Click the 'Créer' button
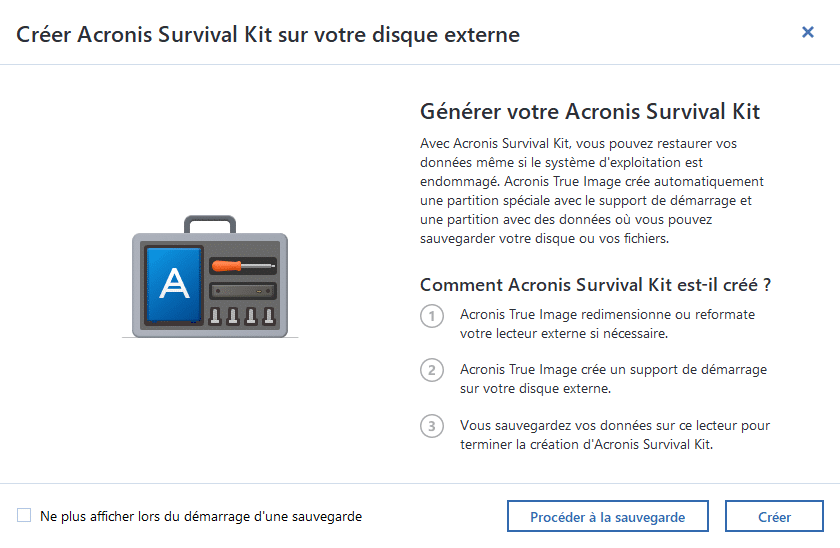The width and height of the screenshot is (840, 548). [774, 517]
